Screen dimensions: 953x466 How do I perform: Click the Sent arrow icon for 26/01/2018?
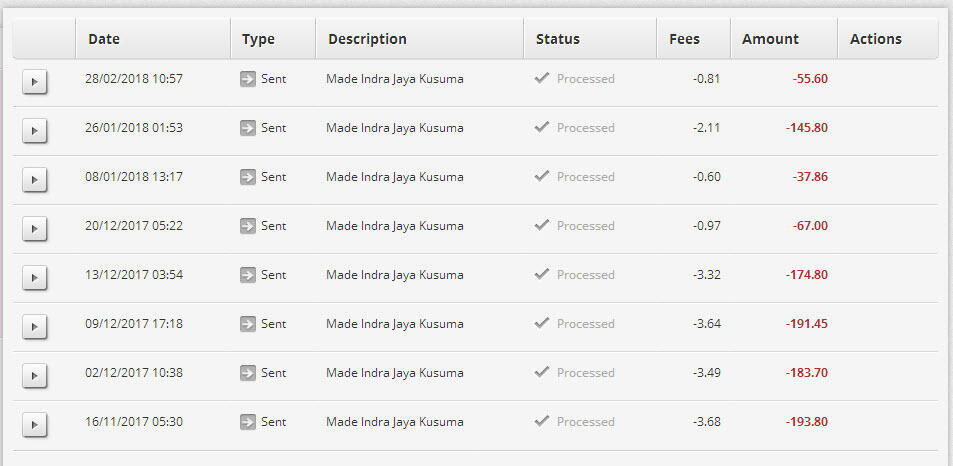(x=248, y=128)
